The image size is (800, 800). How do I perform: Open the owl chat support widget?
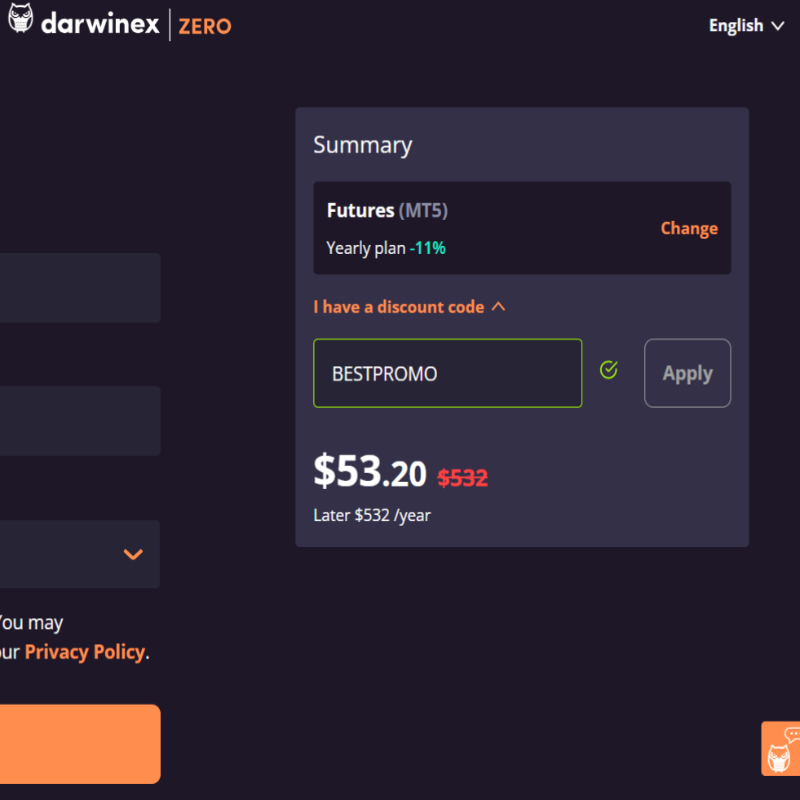click(781, 748)
